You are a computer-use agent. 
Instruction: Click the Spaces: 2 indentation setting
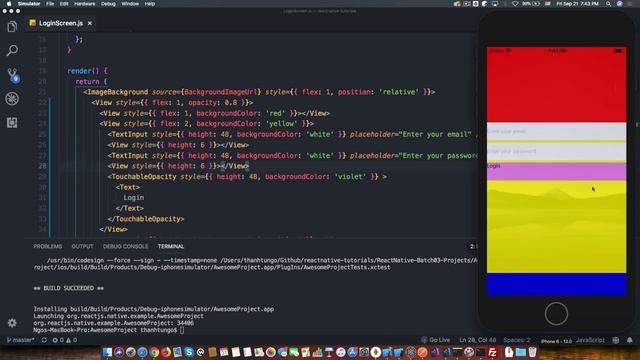(517, 340)
